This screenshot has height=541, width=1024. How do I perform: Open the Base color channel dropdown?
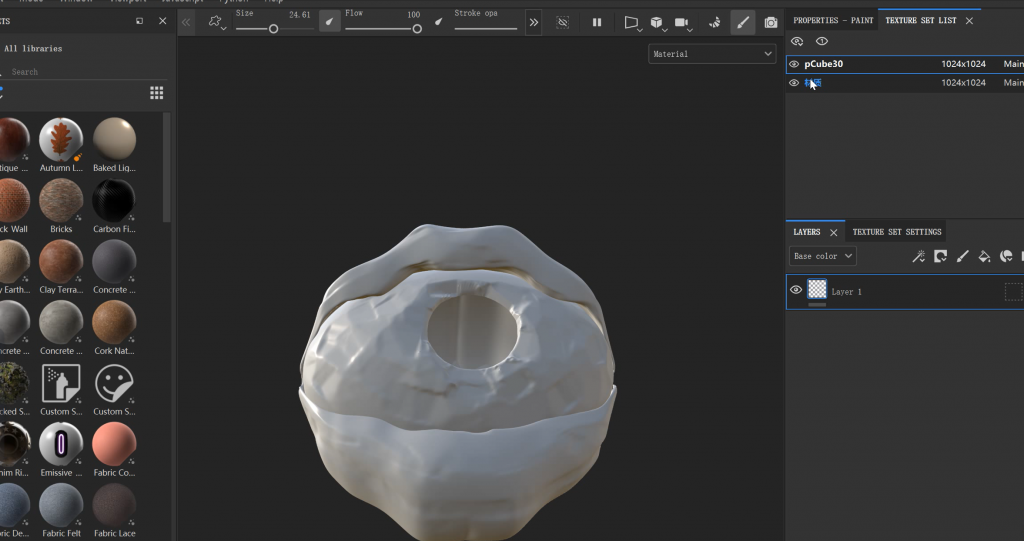[823, 256]
